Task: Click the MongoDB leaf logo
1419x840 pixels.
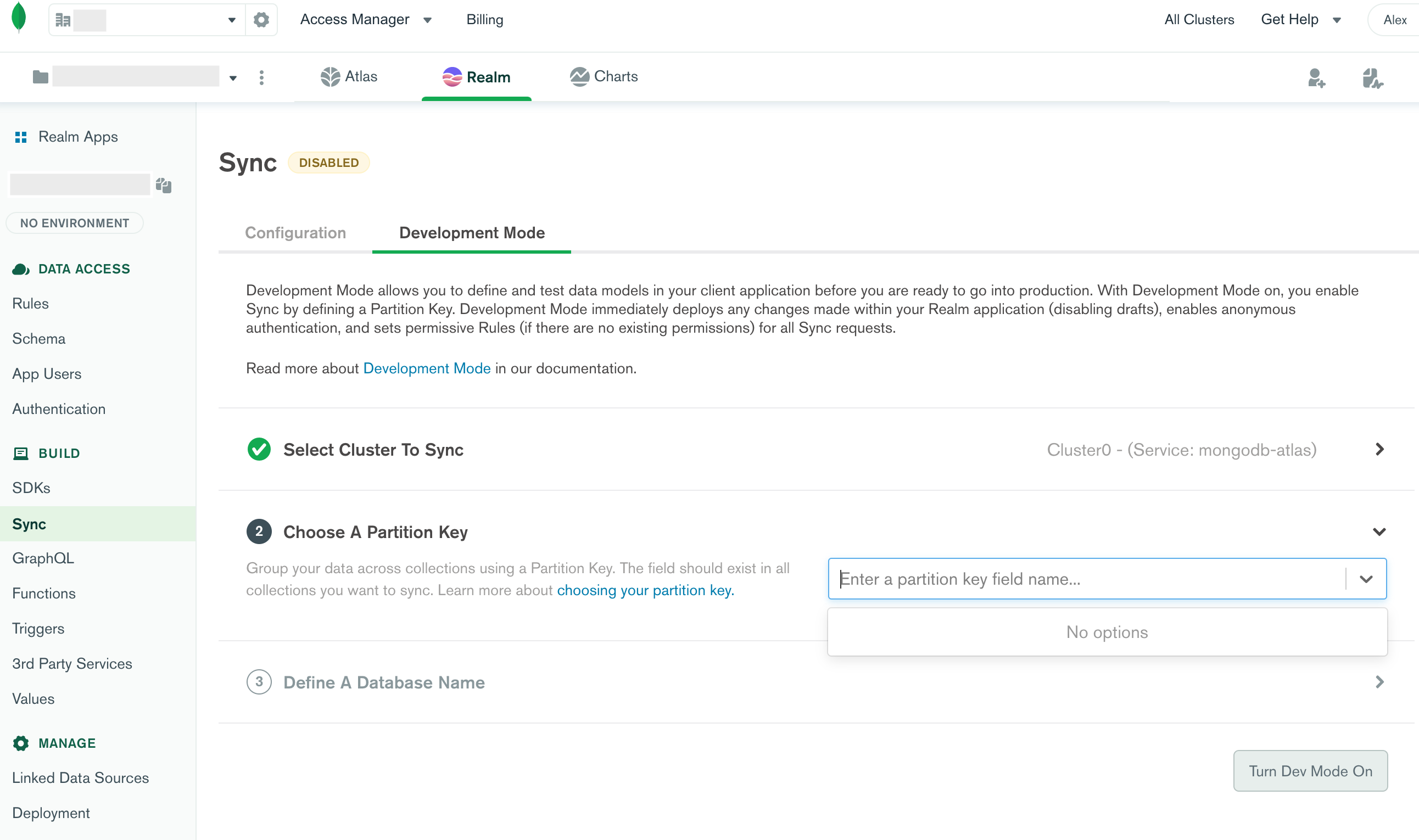Action: pyautogui.click(x=19, y=17)
